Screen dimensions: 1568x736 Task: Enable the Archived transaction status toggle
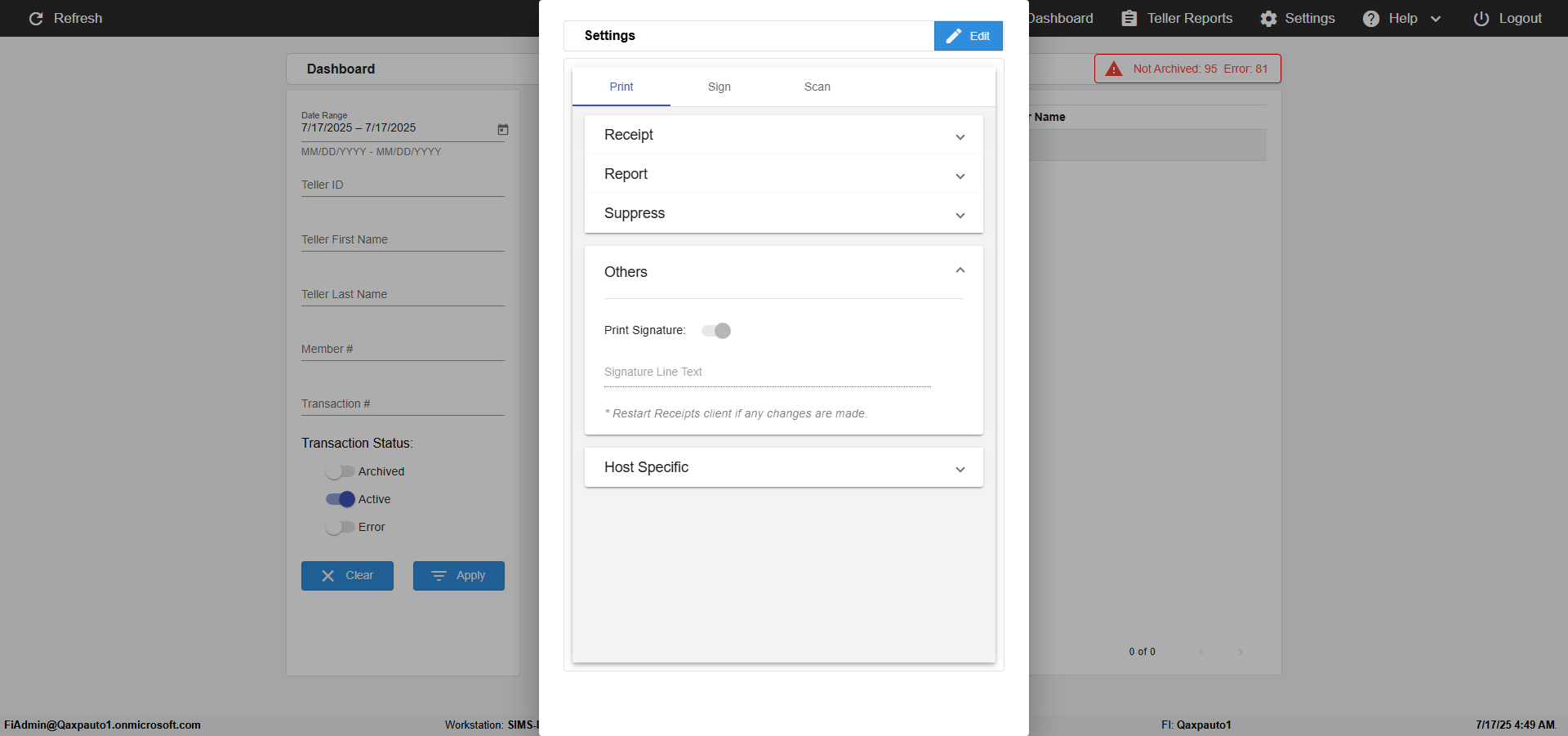[x=340, y=471]
